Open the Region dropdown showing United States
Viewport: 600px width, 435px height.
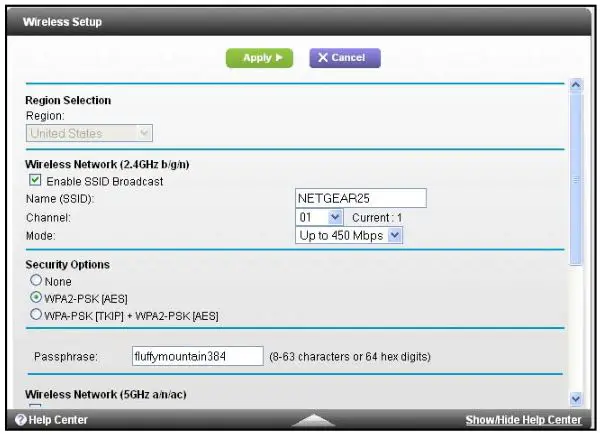click(89, 132)
